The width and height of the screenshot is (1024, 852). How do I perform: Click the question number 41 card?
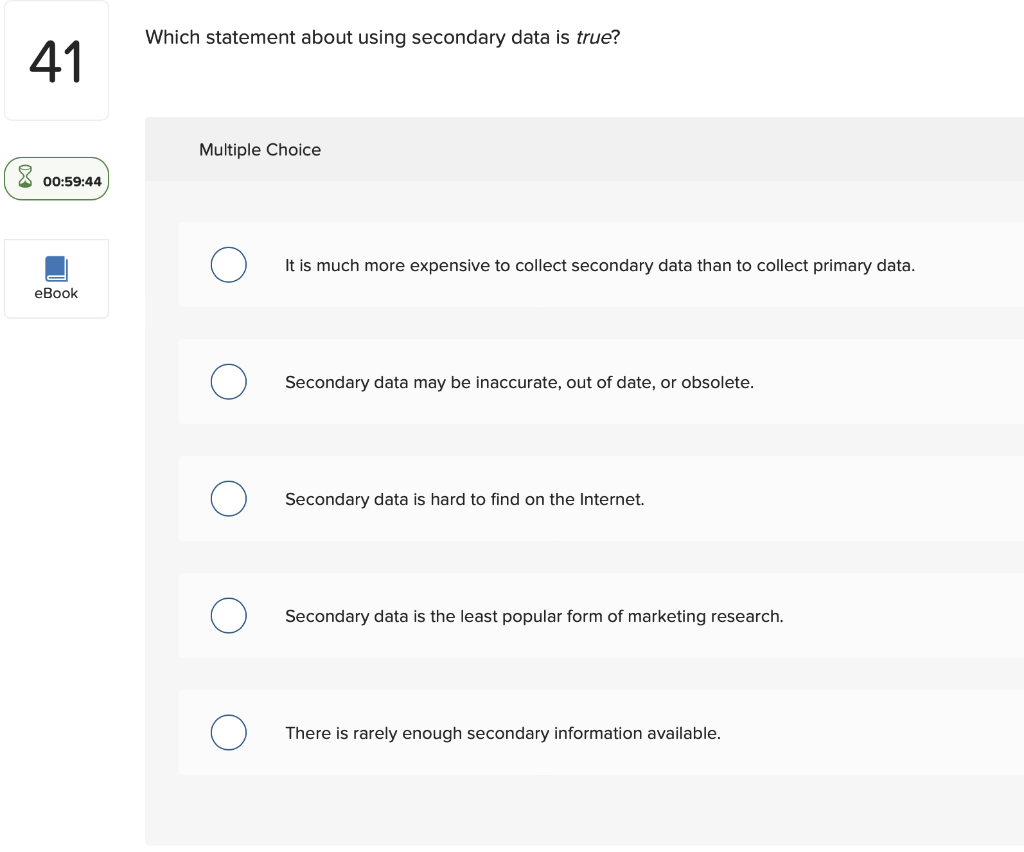tap(56, 60)
